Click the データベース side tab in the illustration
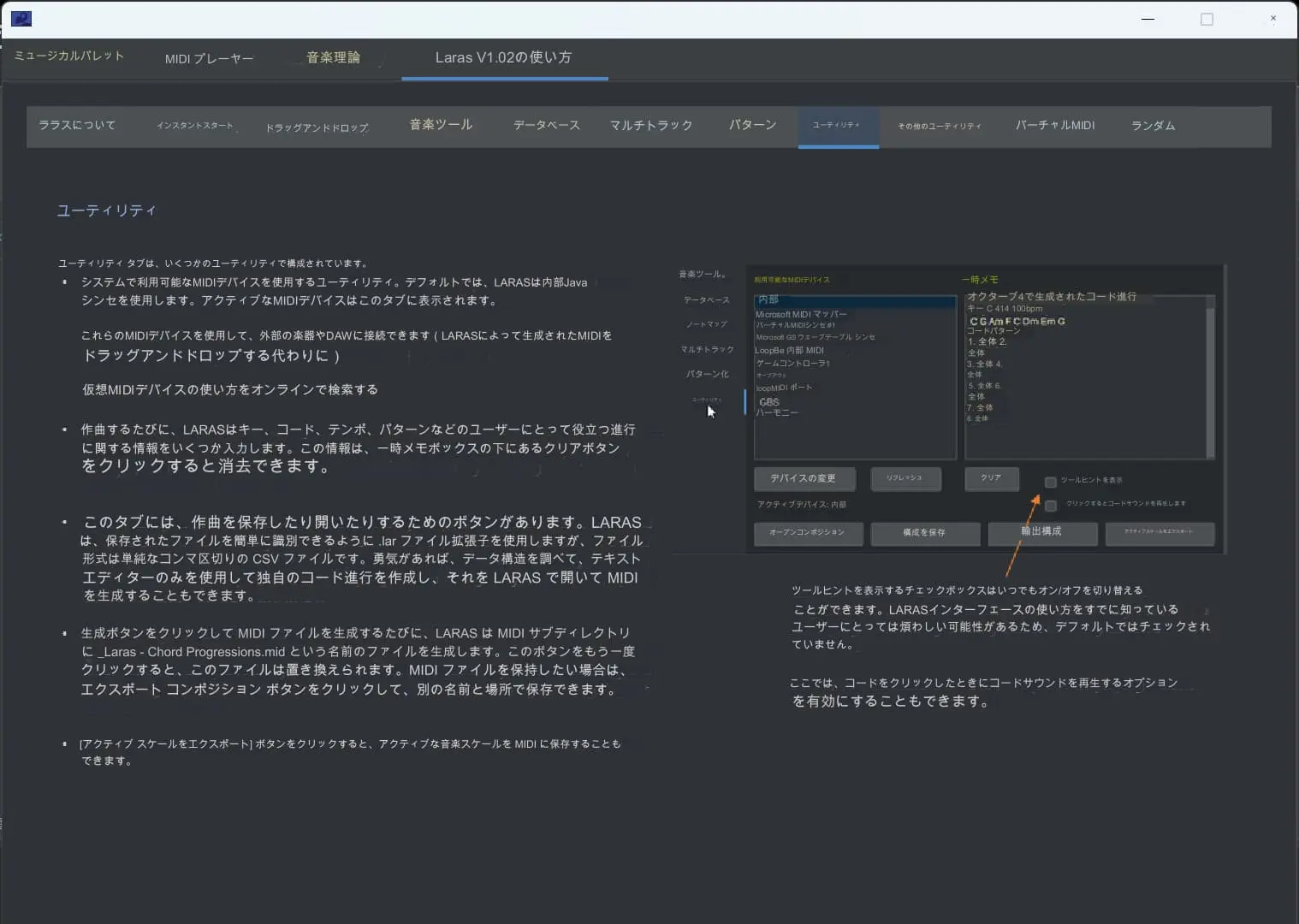 point(707,300)
